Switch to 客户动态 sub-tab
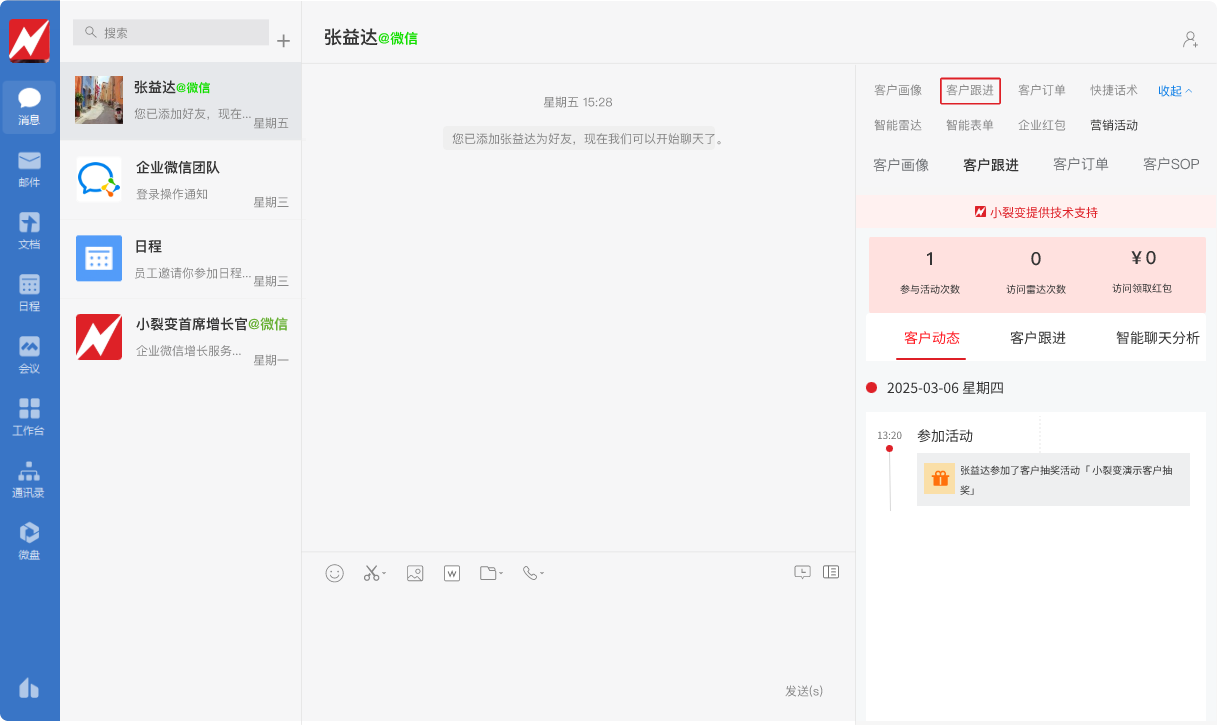 (932, 338)
